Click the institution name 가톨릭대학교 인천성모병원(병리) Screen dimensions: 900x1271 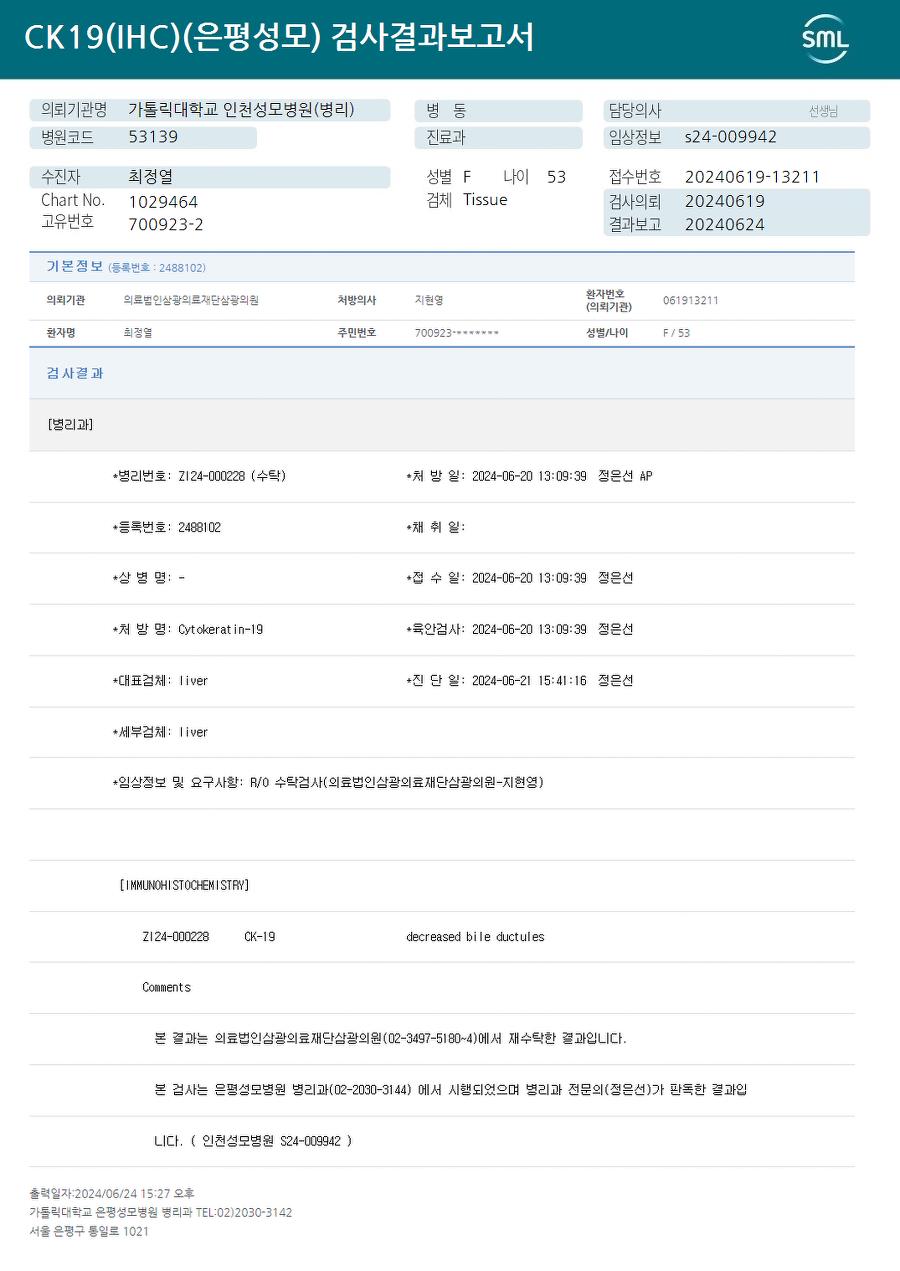241,110
